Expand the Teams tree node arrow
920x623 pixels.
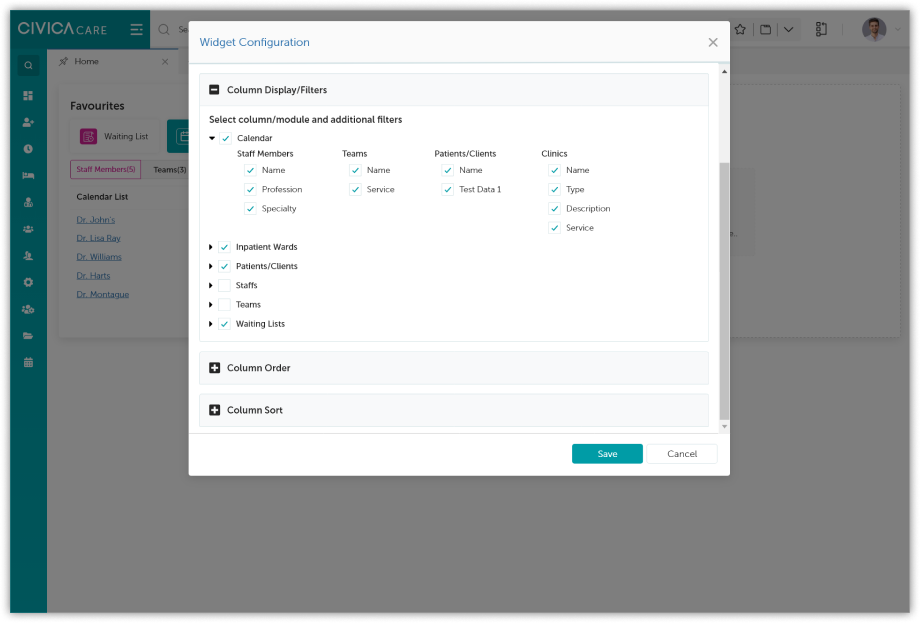(211, 305)
